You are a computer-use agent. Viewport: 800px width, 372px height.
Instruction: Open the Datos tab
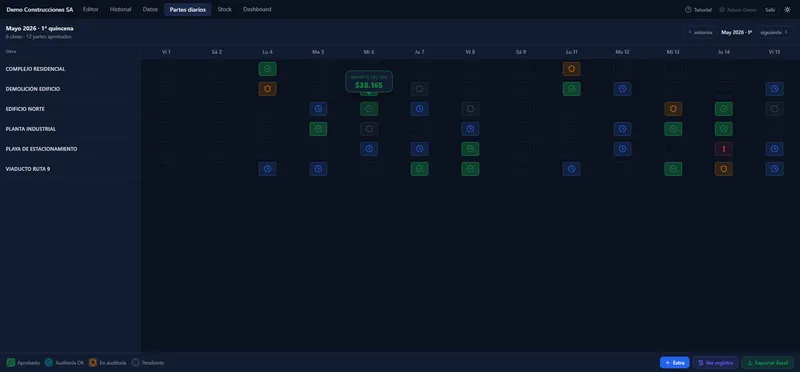click(x=150, y=9)
